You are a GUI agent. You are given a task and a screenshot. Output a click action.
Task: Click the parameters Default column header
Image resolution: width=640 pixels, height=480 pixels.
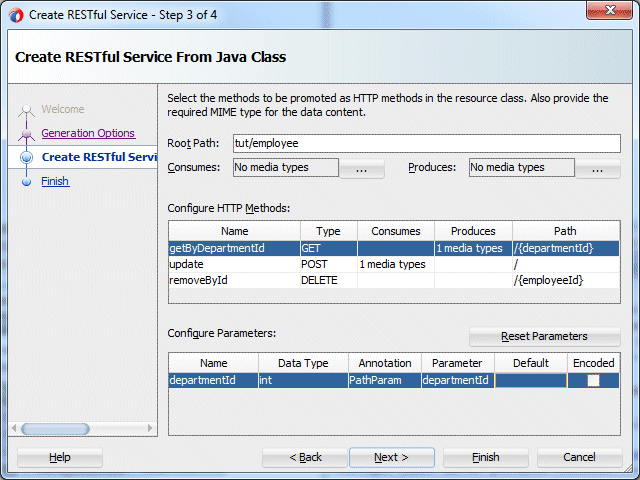[531, 363]
